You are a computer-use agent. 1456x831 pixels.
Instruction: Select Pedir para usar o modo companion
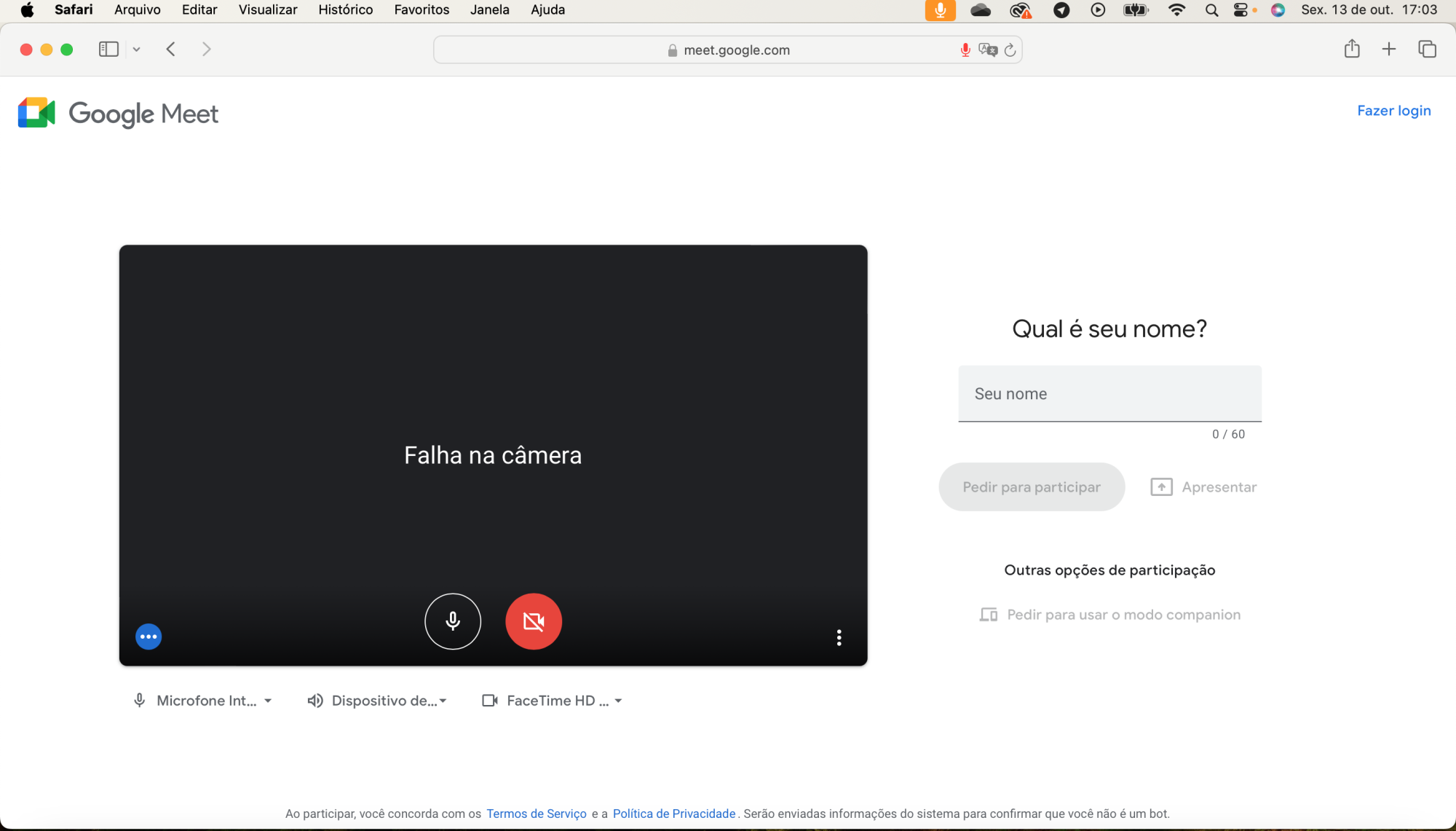pyautogui.click(x=1110, y=615)
